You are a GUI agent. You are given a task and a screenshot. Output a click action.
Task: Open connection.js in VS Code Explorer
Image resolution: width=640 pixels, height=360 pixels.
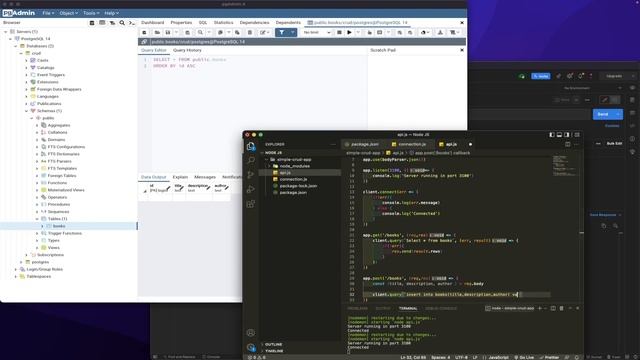[x=293, y=179]
